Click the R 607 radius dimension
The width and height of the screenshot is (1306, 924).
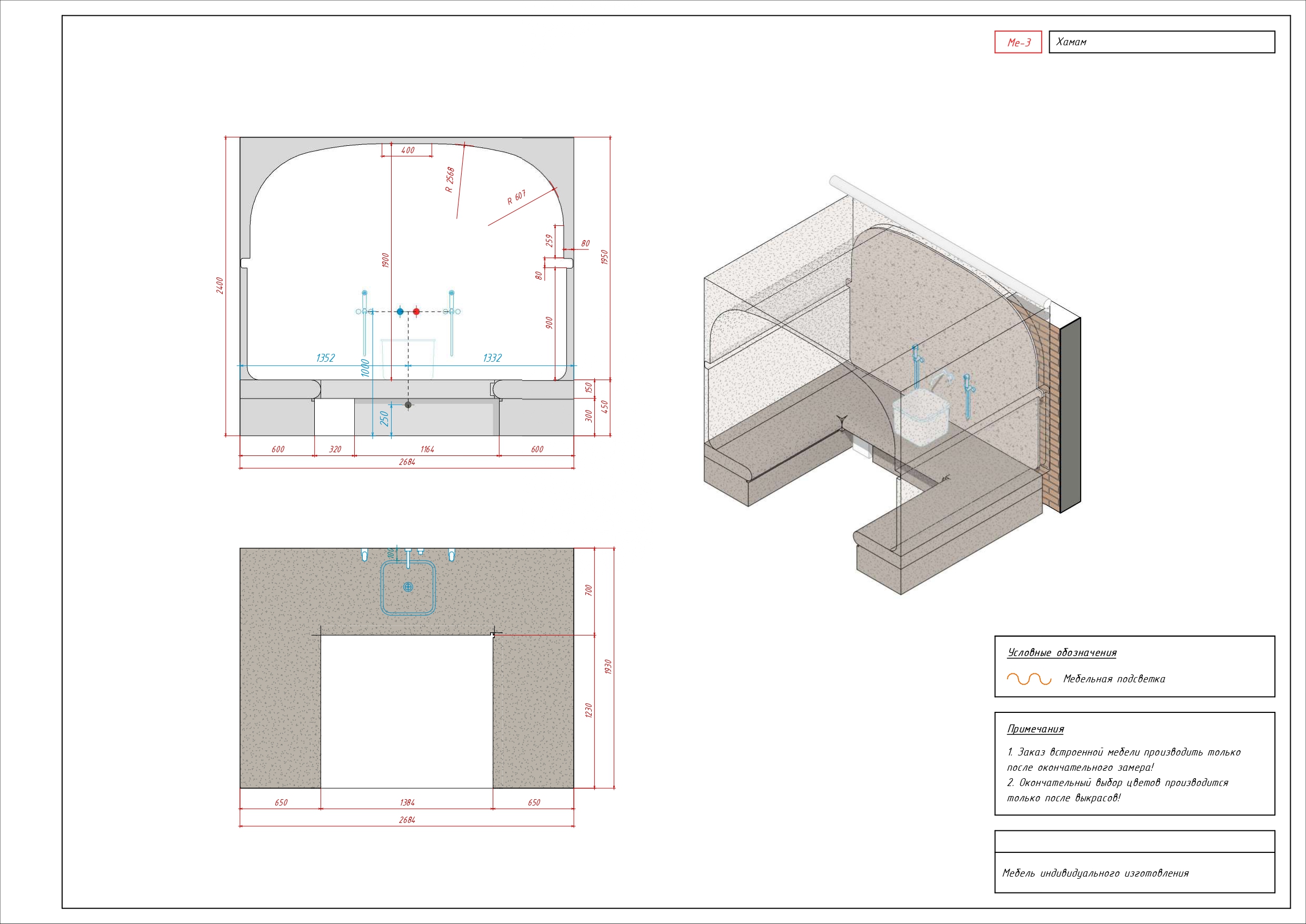[x=516, y=197]
